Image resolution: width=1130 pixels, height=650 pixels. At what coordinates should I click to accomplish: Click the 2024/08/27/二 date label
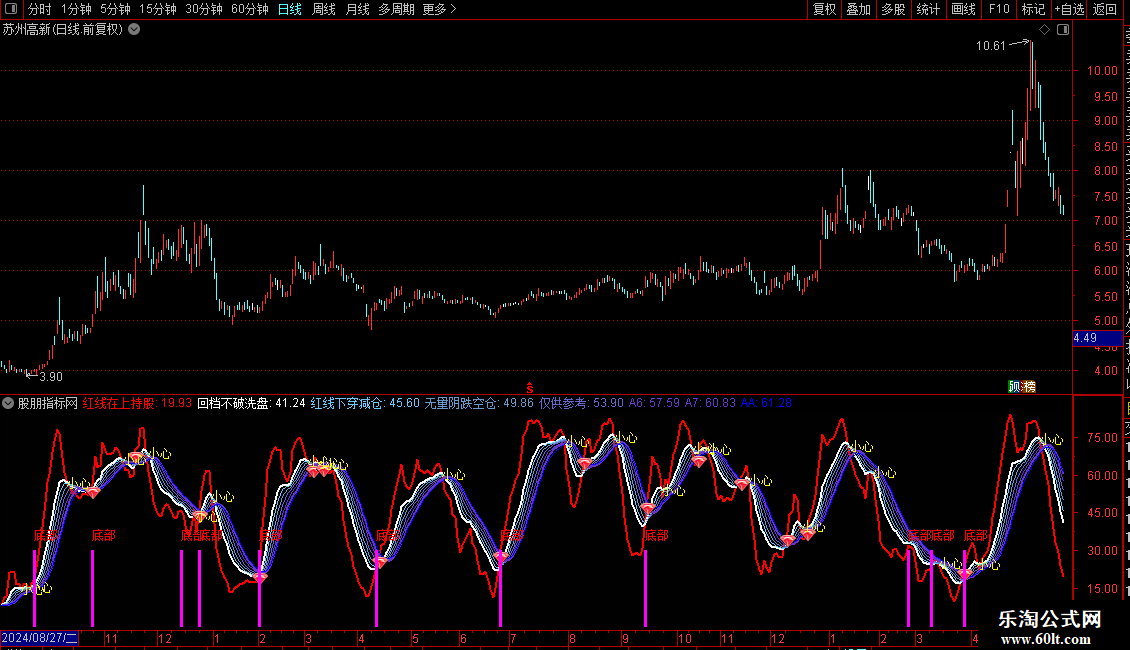pos(39,638)
